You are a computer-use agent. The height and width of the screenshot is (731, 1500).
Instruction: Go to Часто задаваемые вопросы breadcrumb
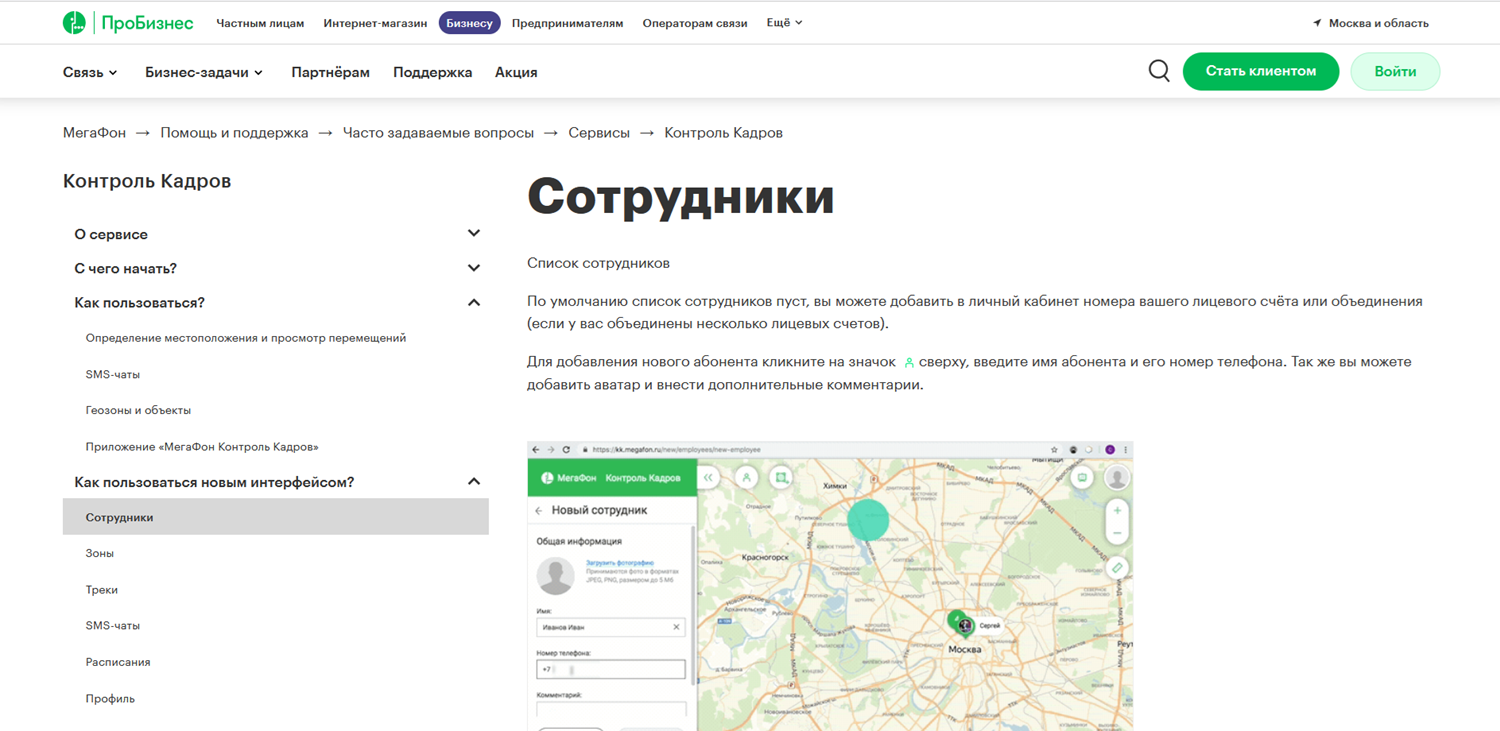[x=438, y=133]
